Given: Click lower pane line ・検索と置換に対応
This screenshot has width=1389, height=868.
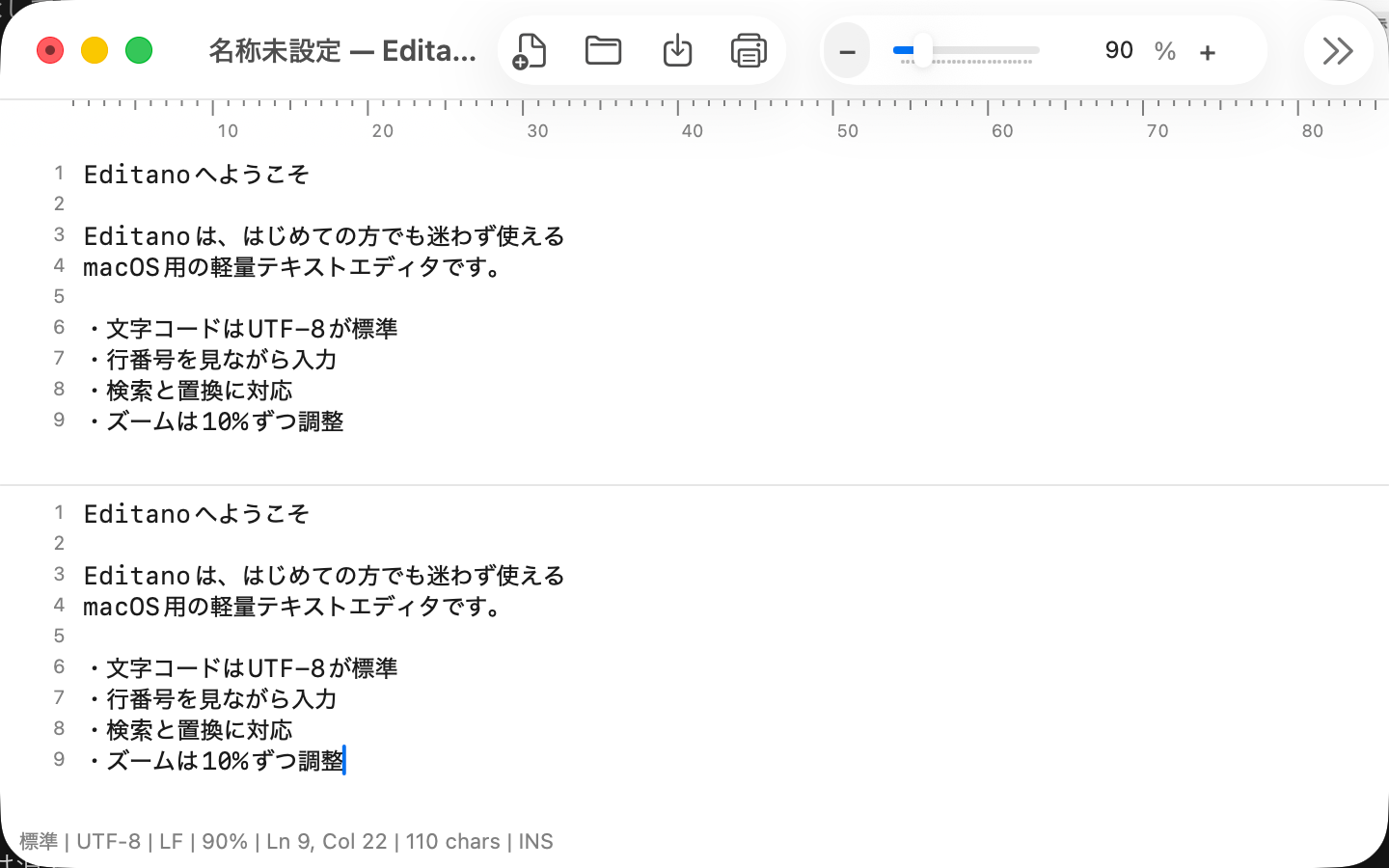Looking at the screenshot, I should tap(188, 729).
